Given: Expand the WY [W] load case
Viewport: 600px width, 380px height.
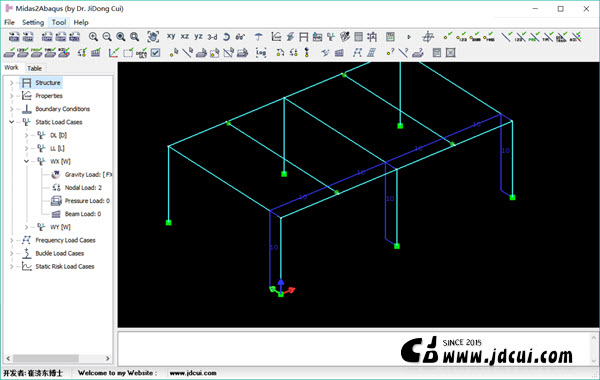Looking at the screenshot, I should 26,227.
